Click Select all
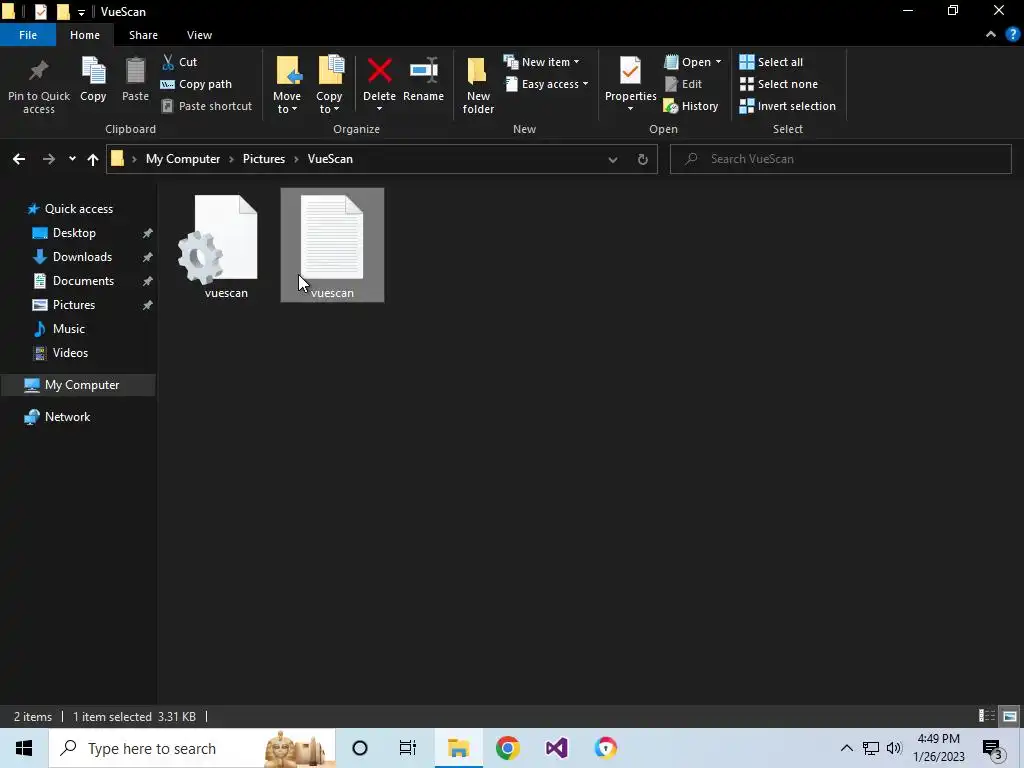The height and width of the screenshot is (768, 1024). (x=771, y=62)
